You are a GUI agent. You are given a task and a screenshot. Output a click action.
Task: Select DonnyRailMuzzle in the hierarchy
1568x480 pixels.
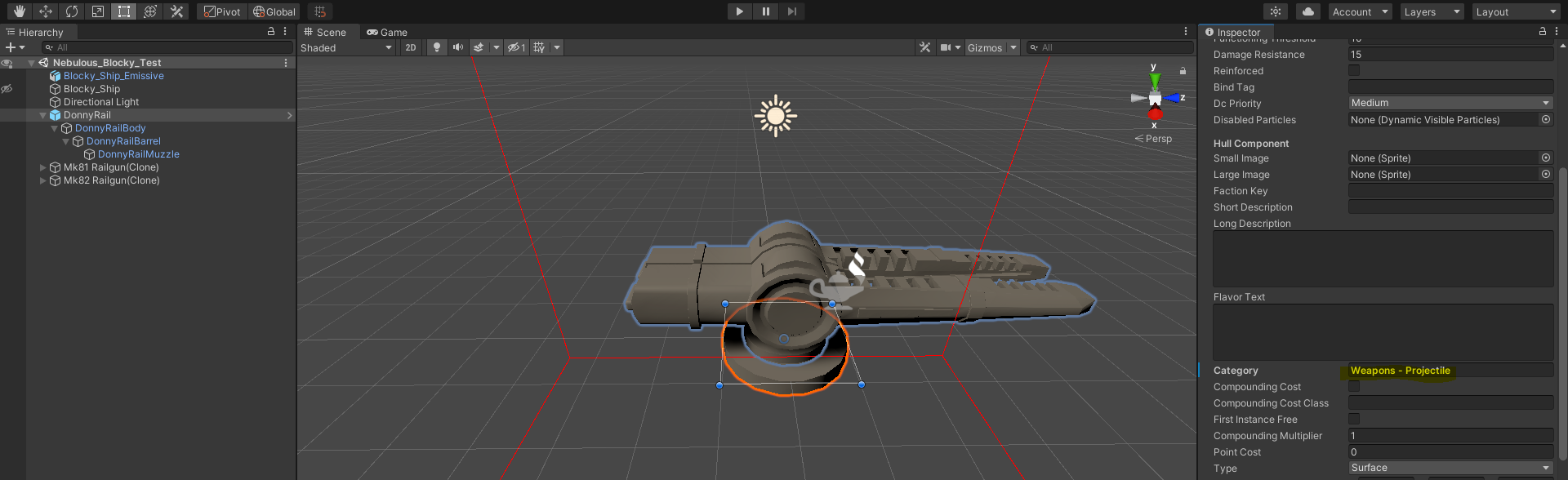[138, 154]
